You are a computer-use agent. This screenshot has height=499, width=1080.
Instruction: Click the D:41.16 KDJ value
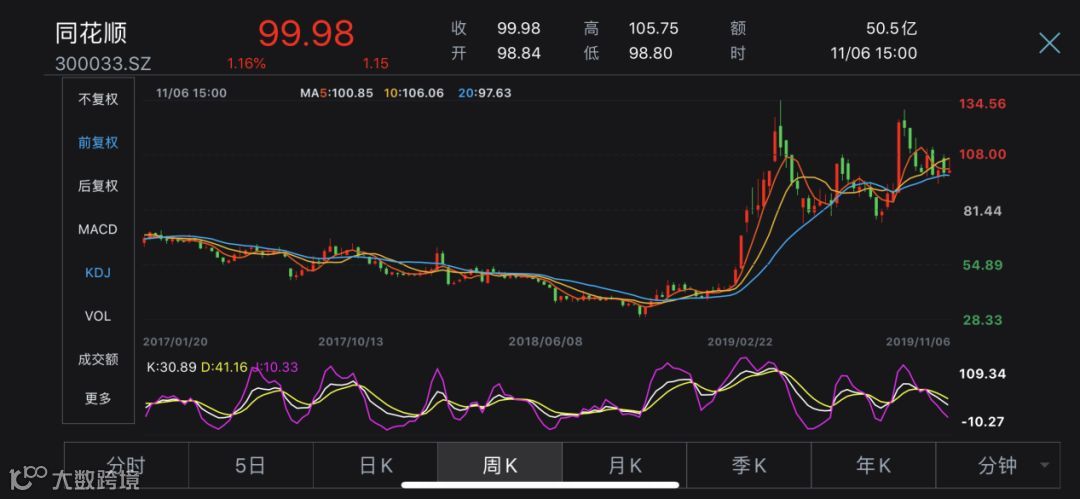coord(224,369)
